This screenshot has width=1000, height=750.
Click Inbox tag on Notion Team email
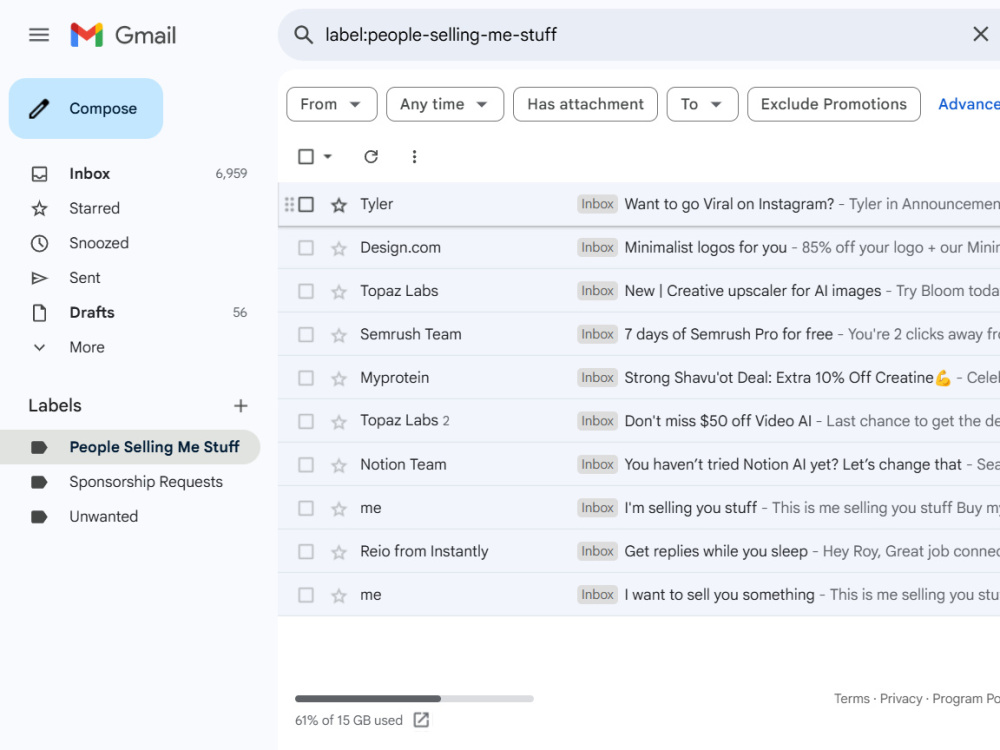[597, 464]
